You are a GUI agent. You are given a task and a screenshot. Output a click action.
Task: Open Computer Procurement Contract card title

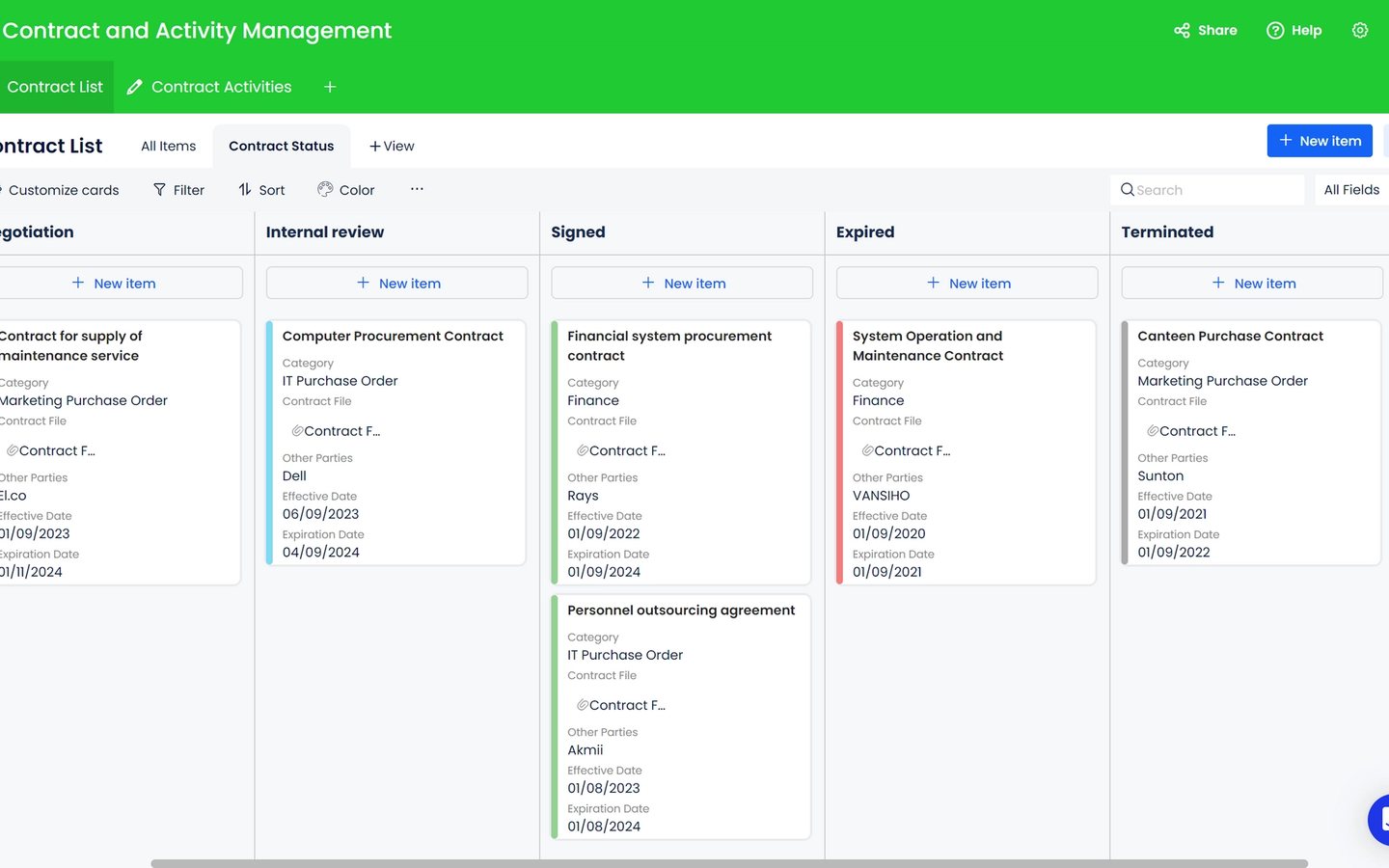tap(393, 336)
